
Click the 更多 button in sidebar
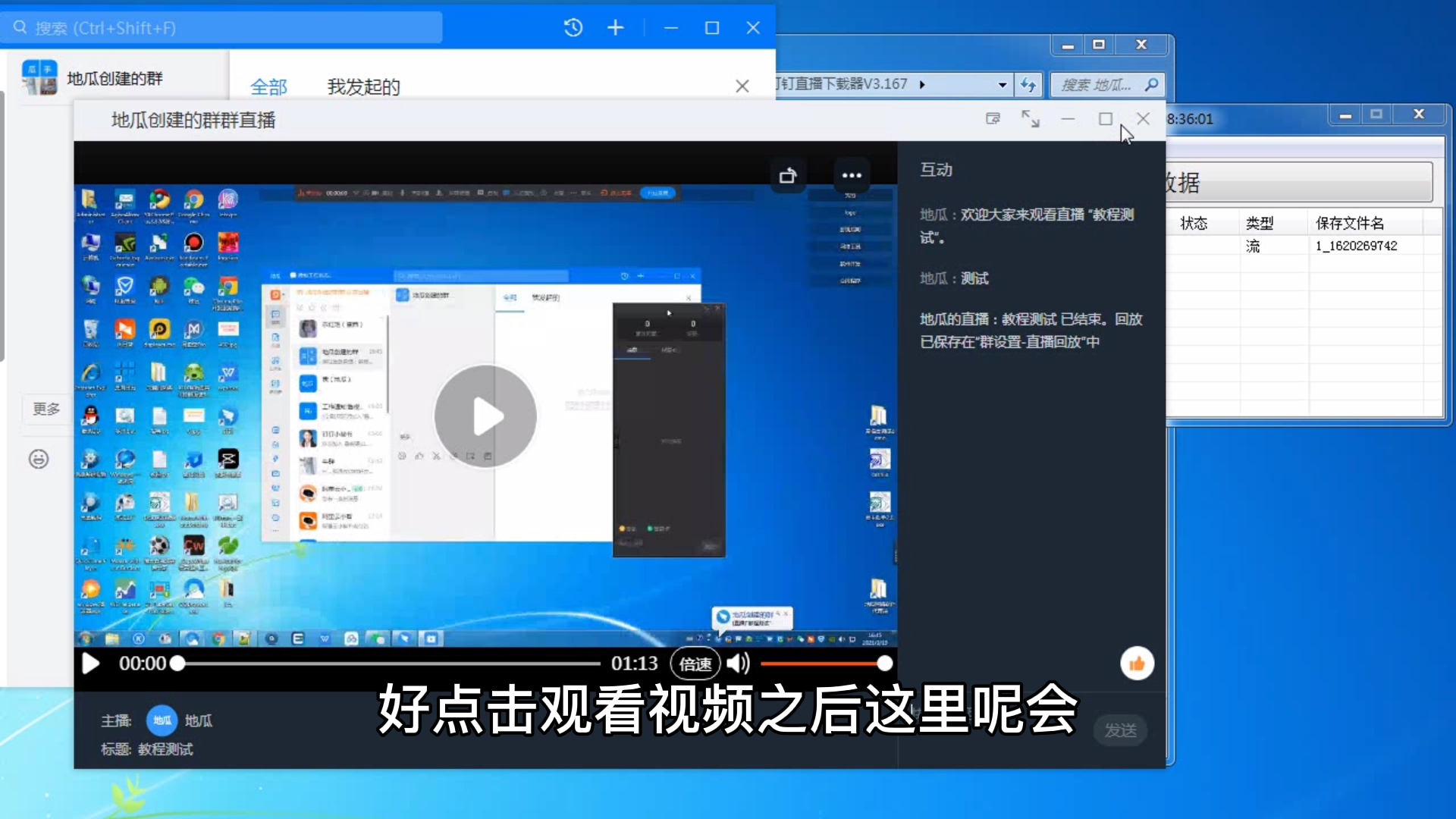pos(46,409)
